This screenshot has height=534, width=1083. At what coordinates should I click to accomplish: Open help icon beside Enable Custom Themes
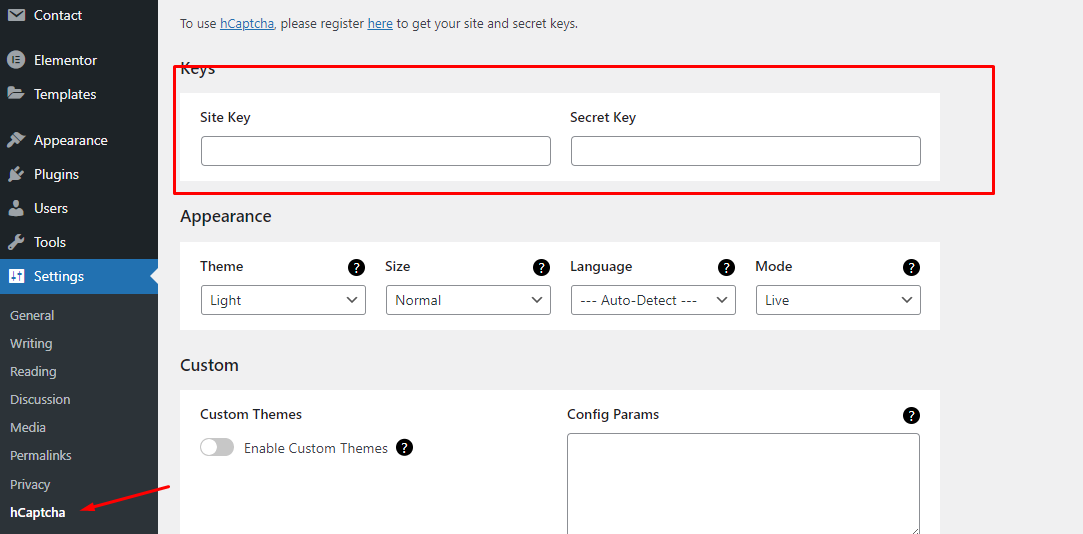(x=404, y=448)
